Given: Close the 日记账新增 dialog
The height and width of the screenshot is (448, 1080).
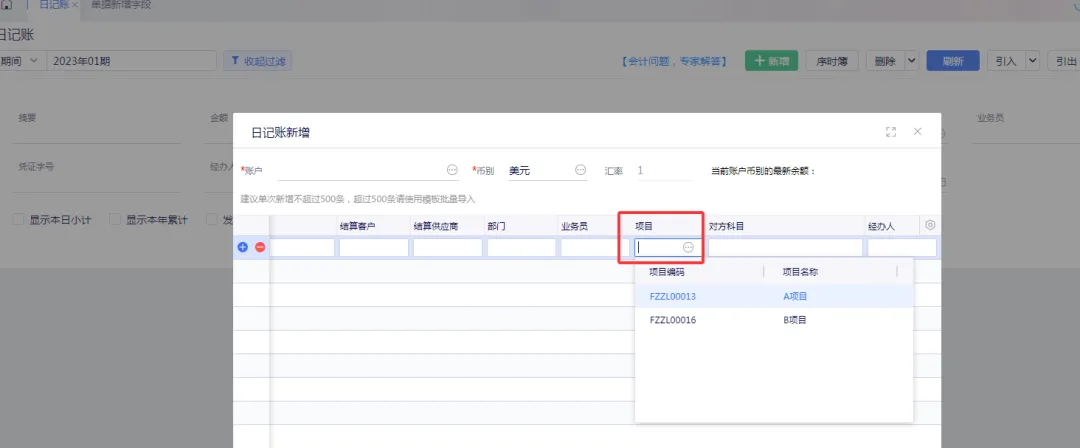Looking at the screenshot, I should click(x=917, y=131).
